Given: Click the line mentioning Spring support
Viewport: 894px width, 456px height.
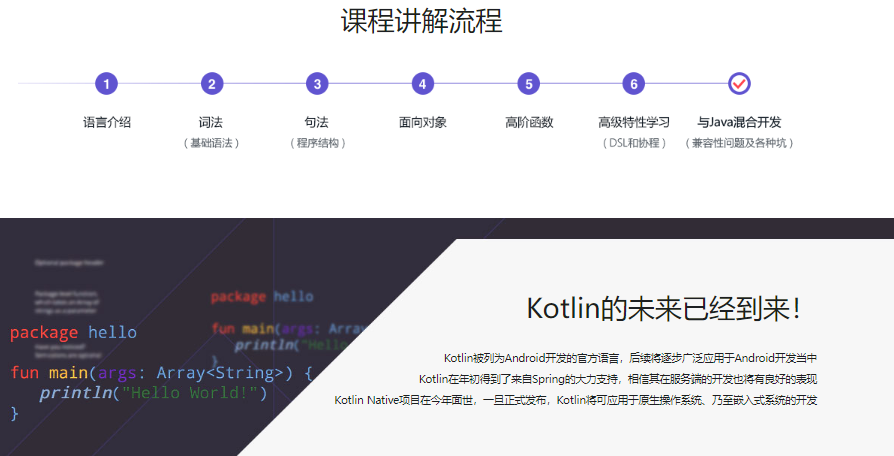Looking at the screenshot, I should (618, 379).
